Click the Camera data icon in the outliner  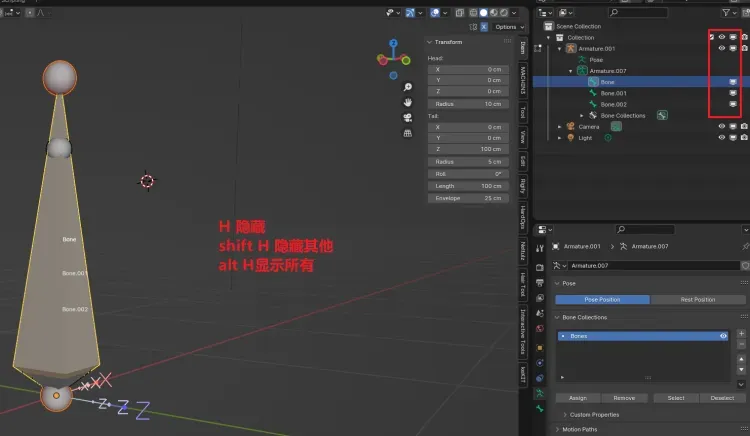click(x=616, y=127)
